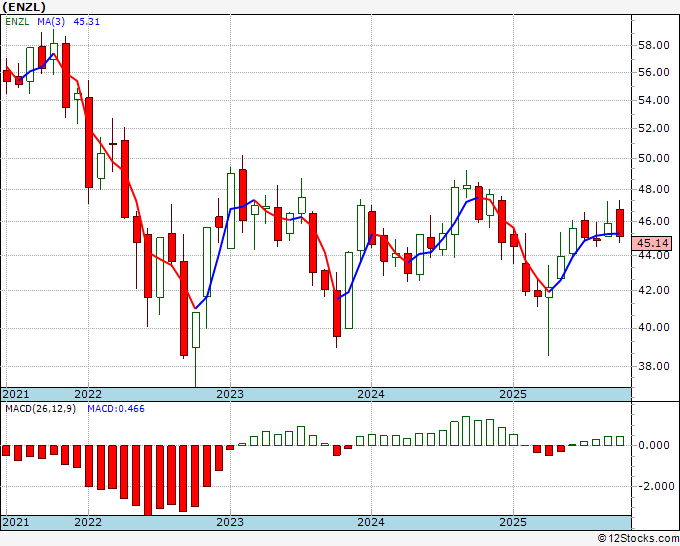The height and width of the screenshot is (546, 680).
Task: Click the ENZL legend label
Action: coord(17,22)
